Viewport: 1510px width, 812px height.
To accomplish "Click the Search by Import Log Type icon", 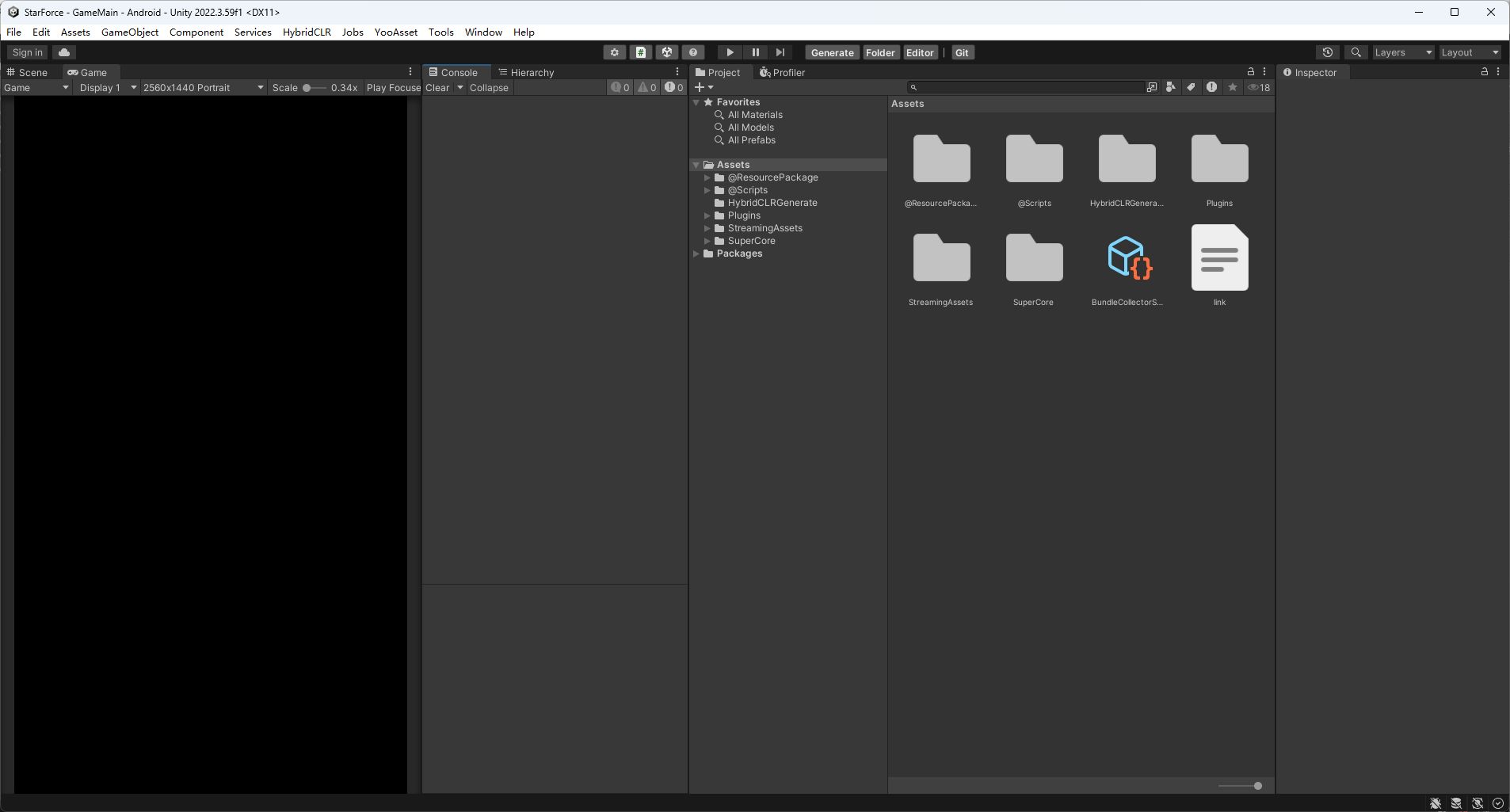I will tap(1211, 87).
